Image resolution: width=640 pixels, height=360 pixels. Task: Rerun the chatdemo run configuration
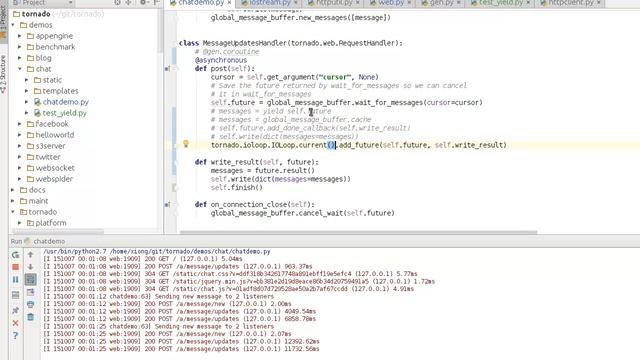click(16, 255)
